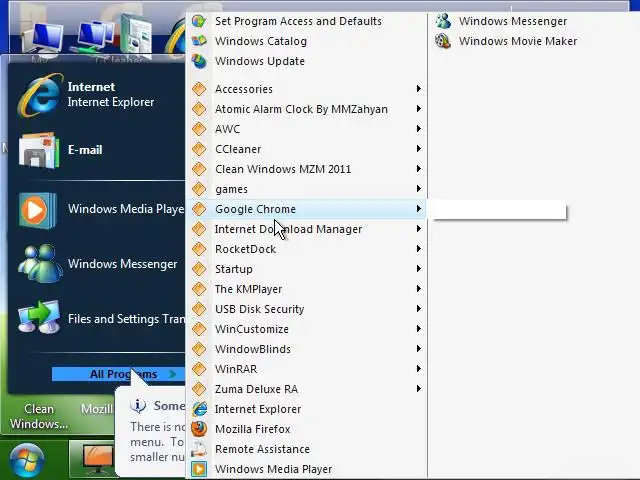
Task: Expand the Internet Download Manager submenu arrow
Action: click(x=418, y=229)
